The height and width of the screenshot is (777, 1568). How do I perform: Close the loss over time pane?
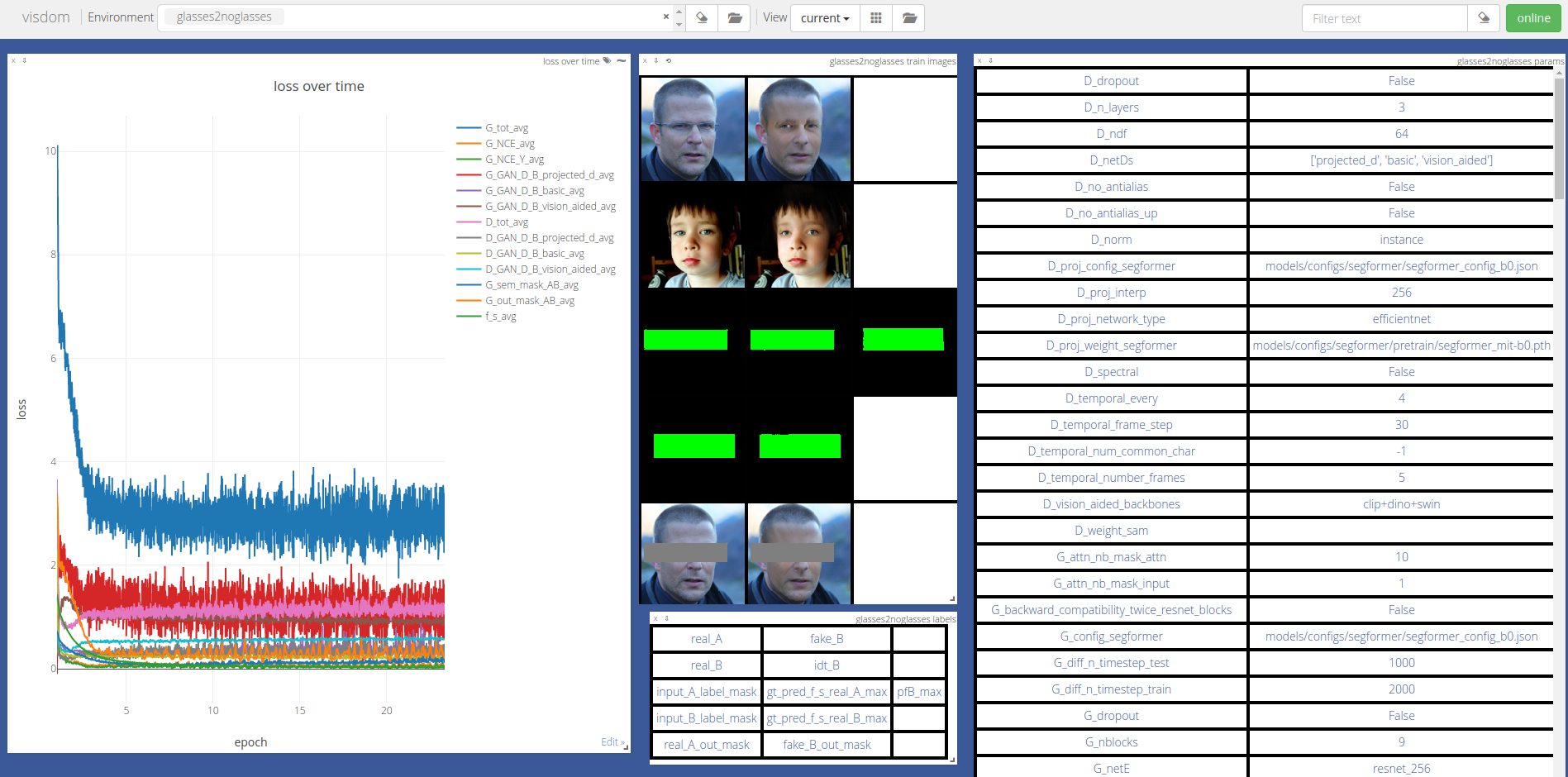(x=13, y=60)
